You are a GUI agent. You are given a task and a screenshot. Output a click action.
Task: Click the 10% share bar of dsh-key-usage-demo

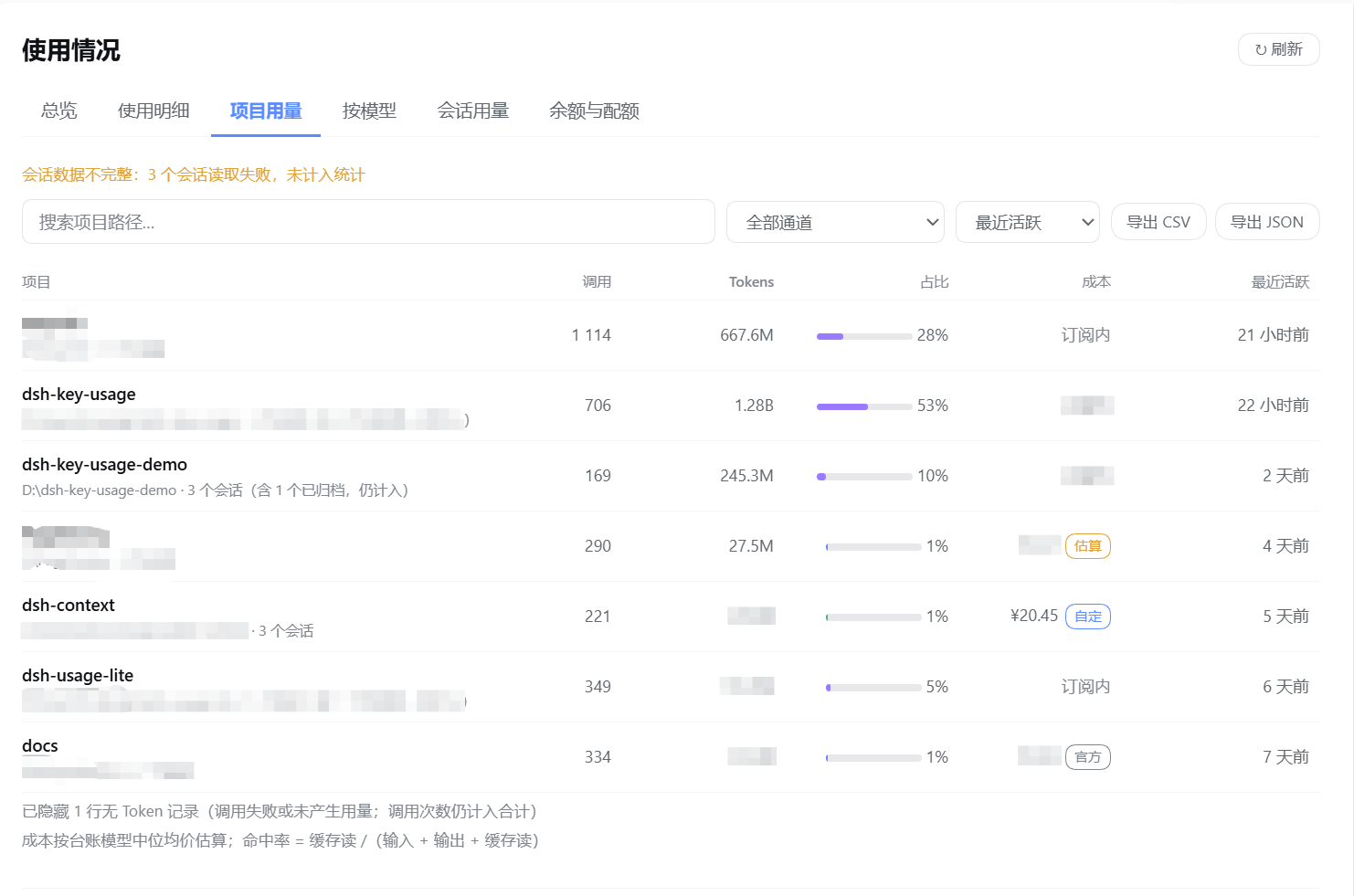(x=864, y=477)
